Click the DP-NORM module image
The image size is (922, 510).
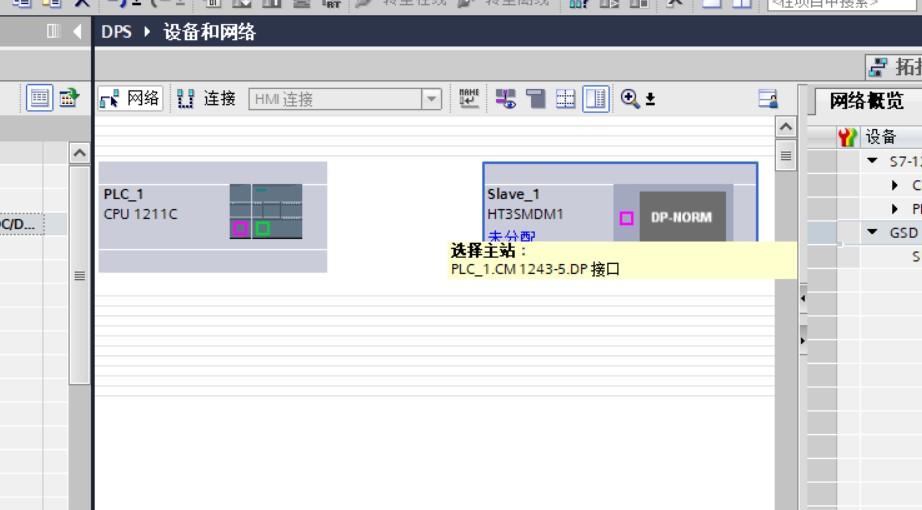[682, 216]
